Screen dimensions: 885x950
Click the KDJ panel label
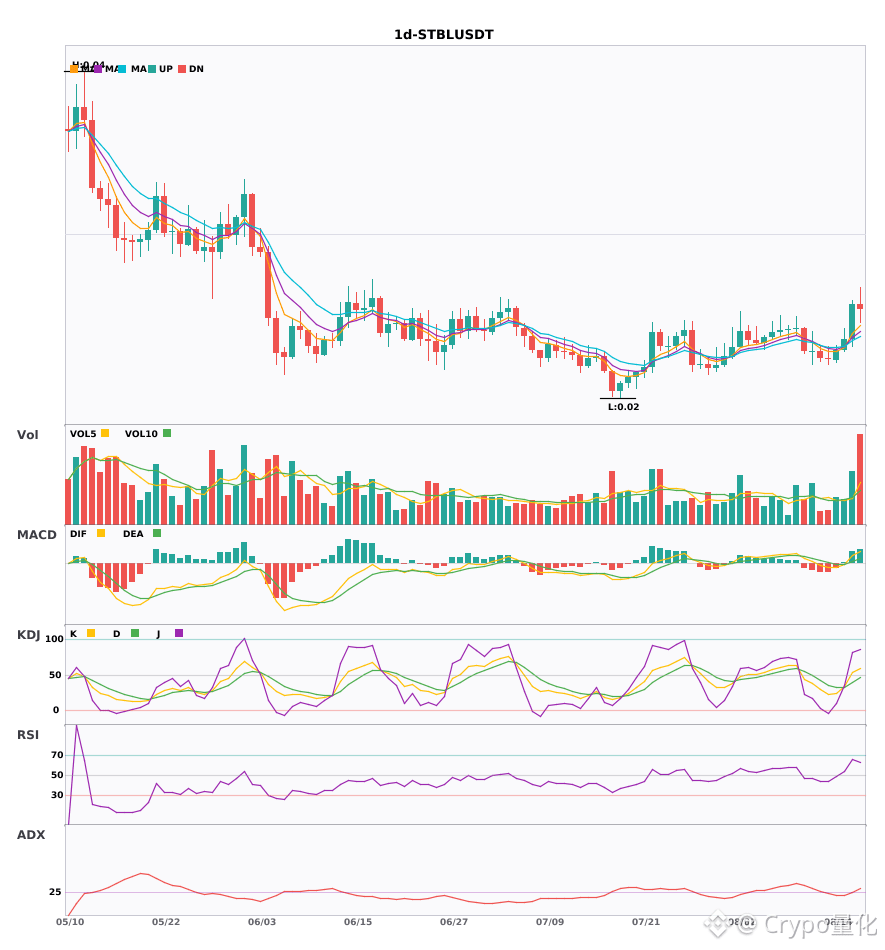coord(28,635)
